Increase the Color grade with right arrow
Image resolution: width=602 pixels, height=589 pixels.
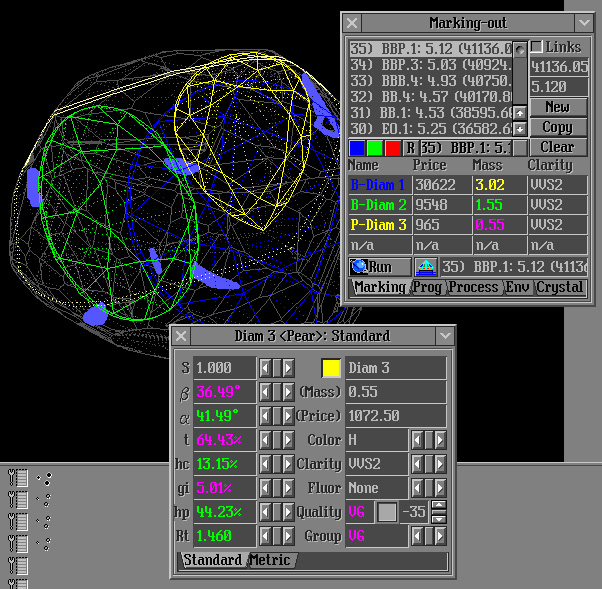click(440, 440)
